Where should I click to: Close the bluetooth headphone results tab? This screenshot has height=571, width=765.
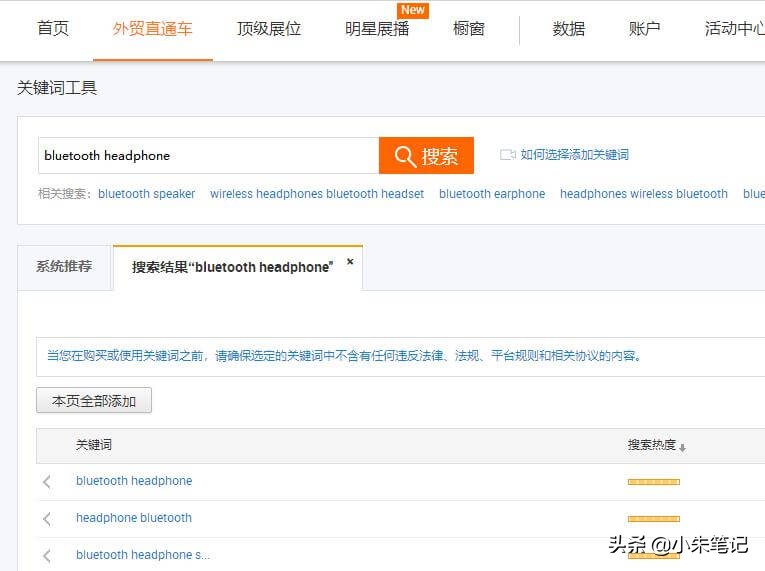click(x=350, y=262)
